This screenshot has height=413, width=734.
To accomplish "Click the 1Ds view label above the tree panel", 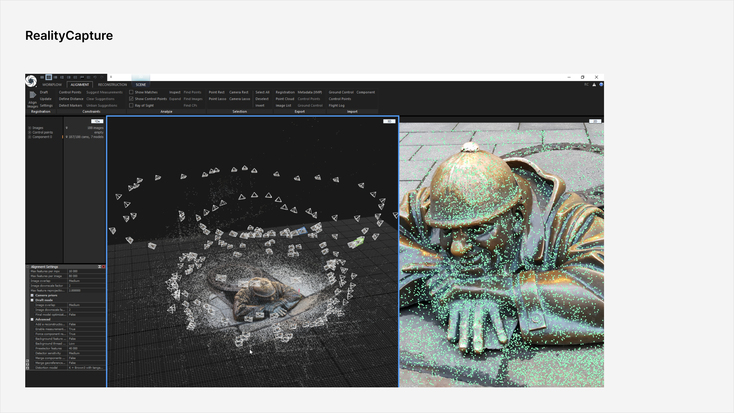I will tap(97, 121).
